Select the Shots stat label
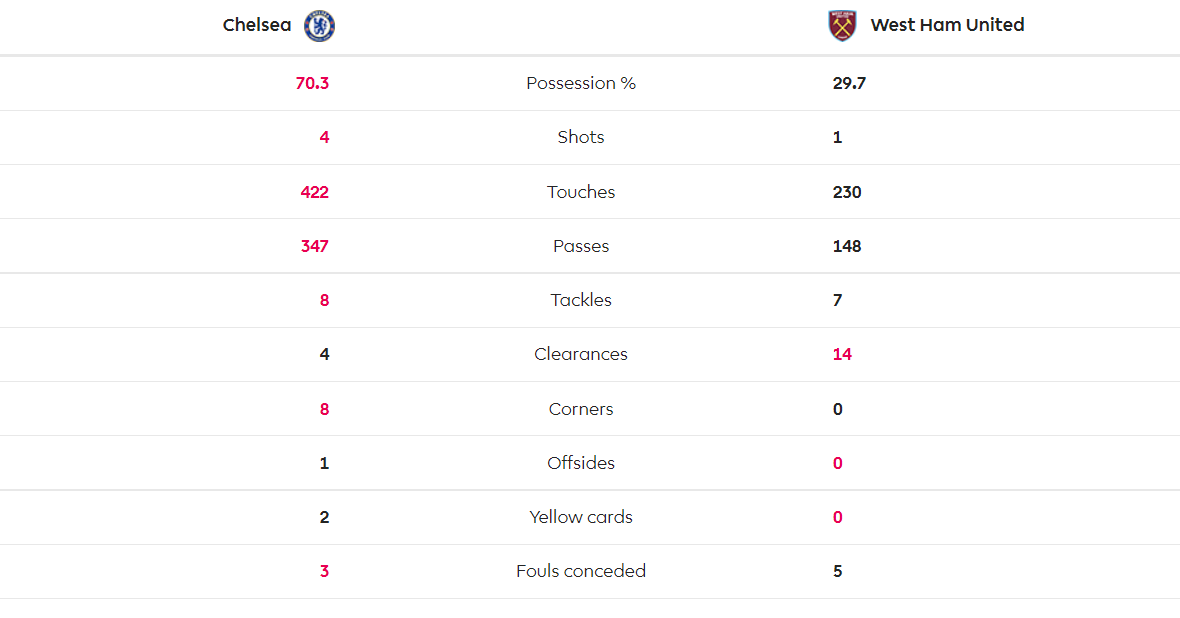Viewport: 1180px width, 618px height. [x=581, y=137]
